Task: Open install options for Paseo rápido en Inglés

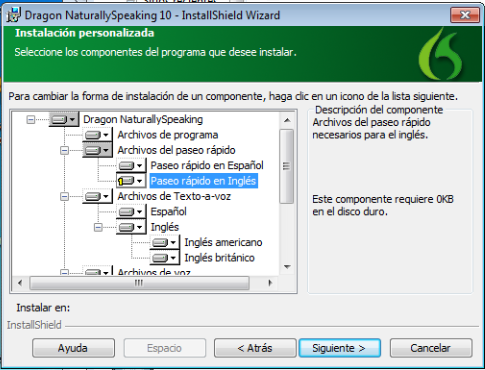Action: point(131,181)
